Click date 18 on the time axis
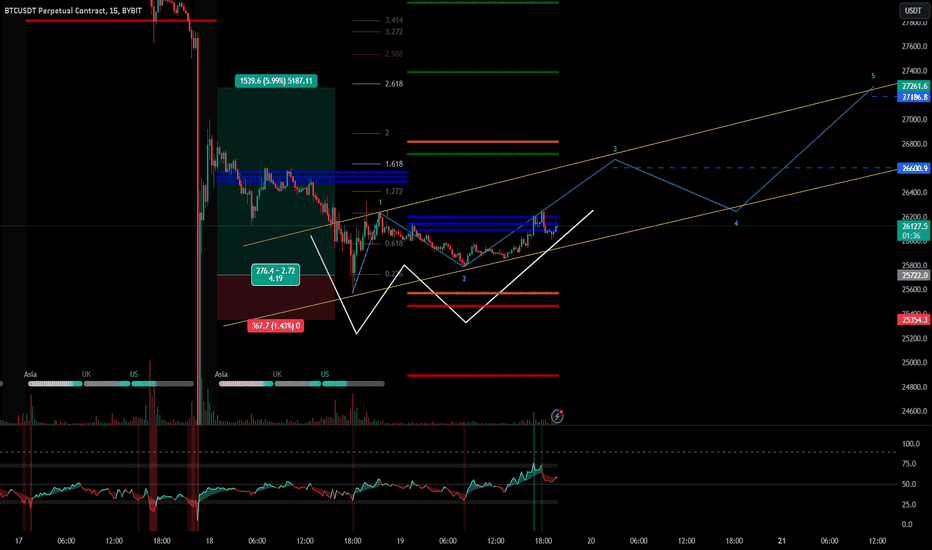932x550 pixels. [209, 541]
